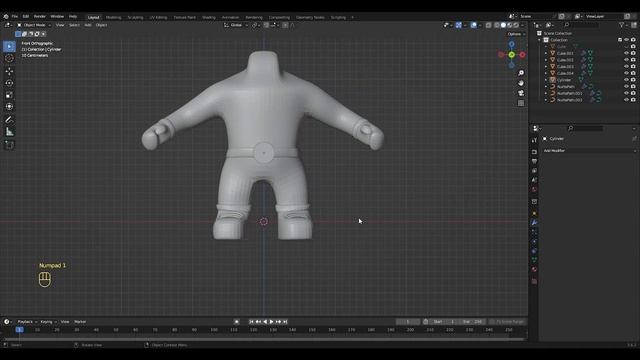This screenshot has height=360, width=640.
Task: Open the Playback dropdown in timeline
Action: point(27,322)
